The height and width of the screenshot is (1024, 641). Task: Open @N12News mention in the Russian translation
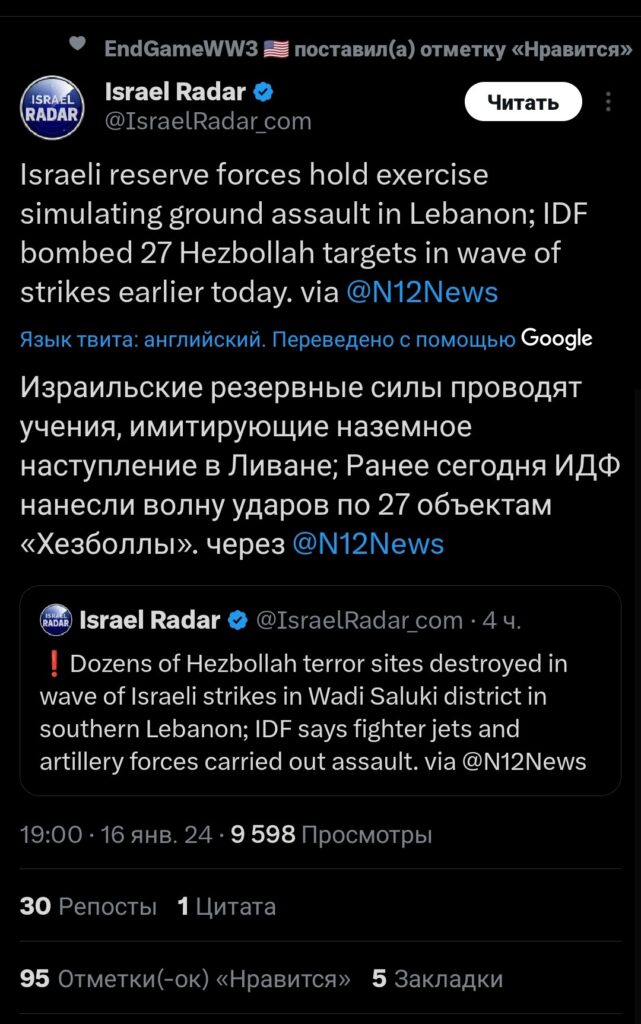tap(368, 544)
